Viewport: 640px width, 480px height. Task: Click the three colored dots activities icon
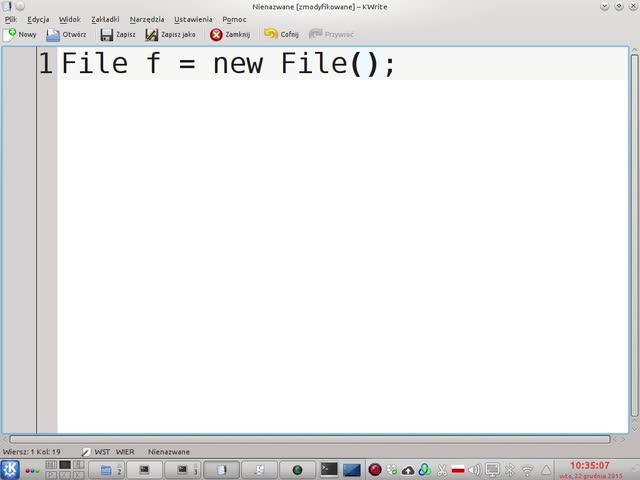tap(32, 471)
